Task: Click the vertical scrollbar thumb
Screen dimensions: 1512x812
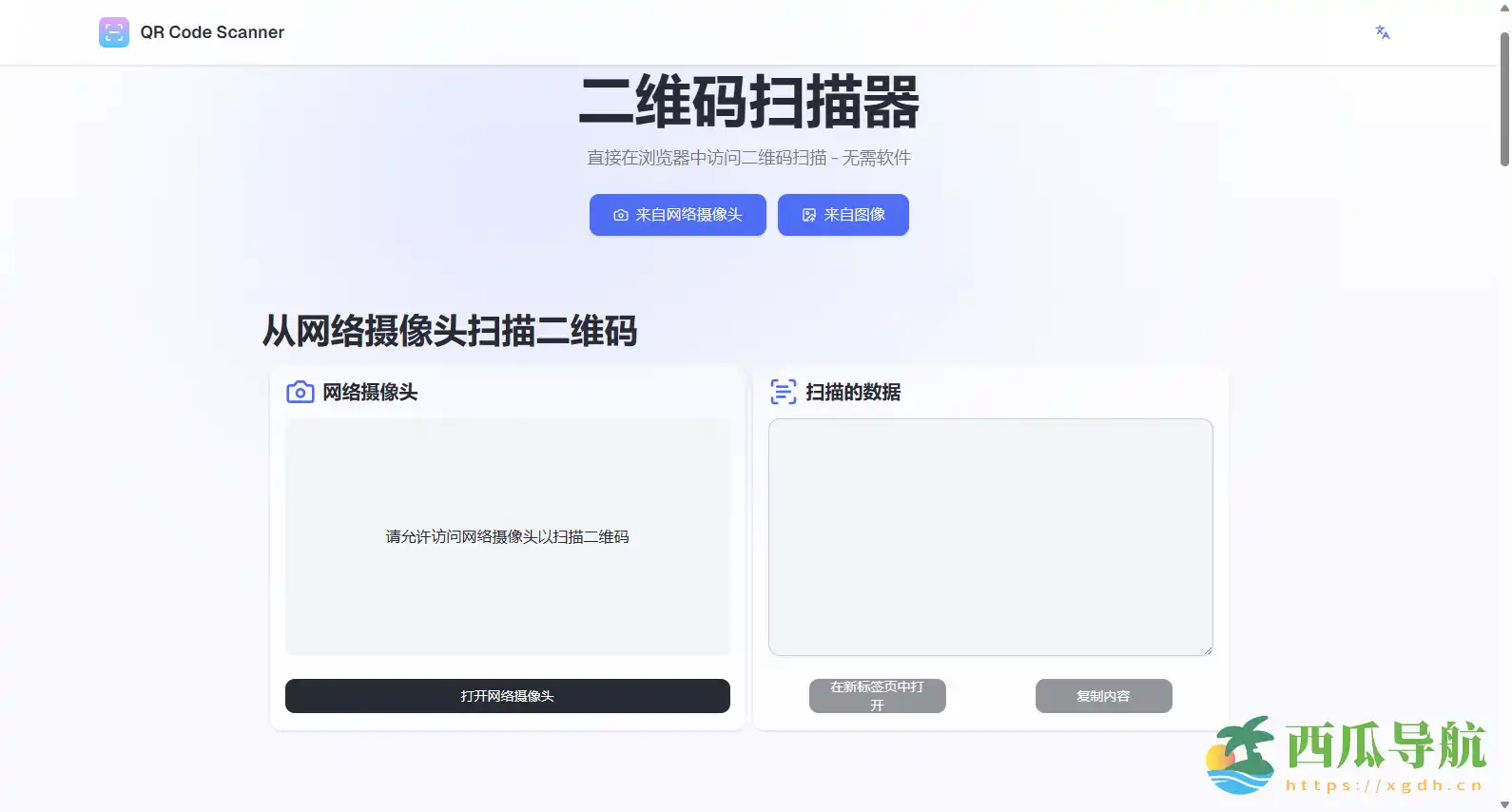Action: pyautogui.click(x=1503, y=100)
